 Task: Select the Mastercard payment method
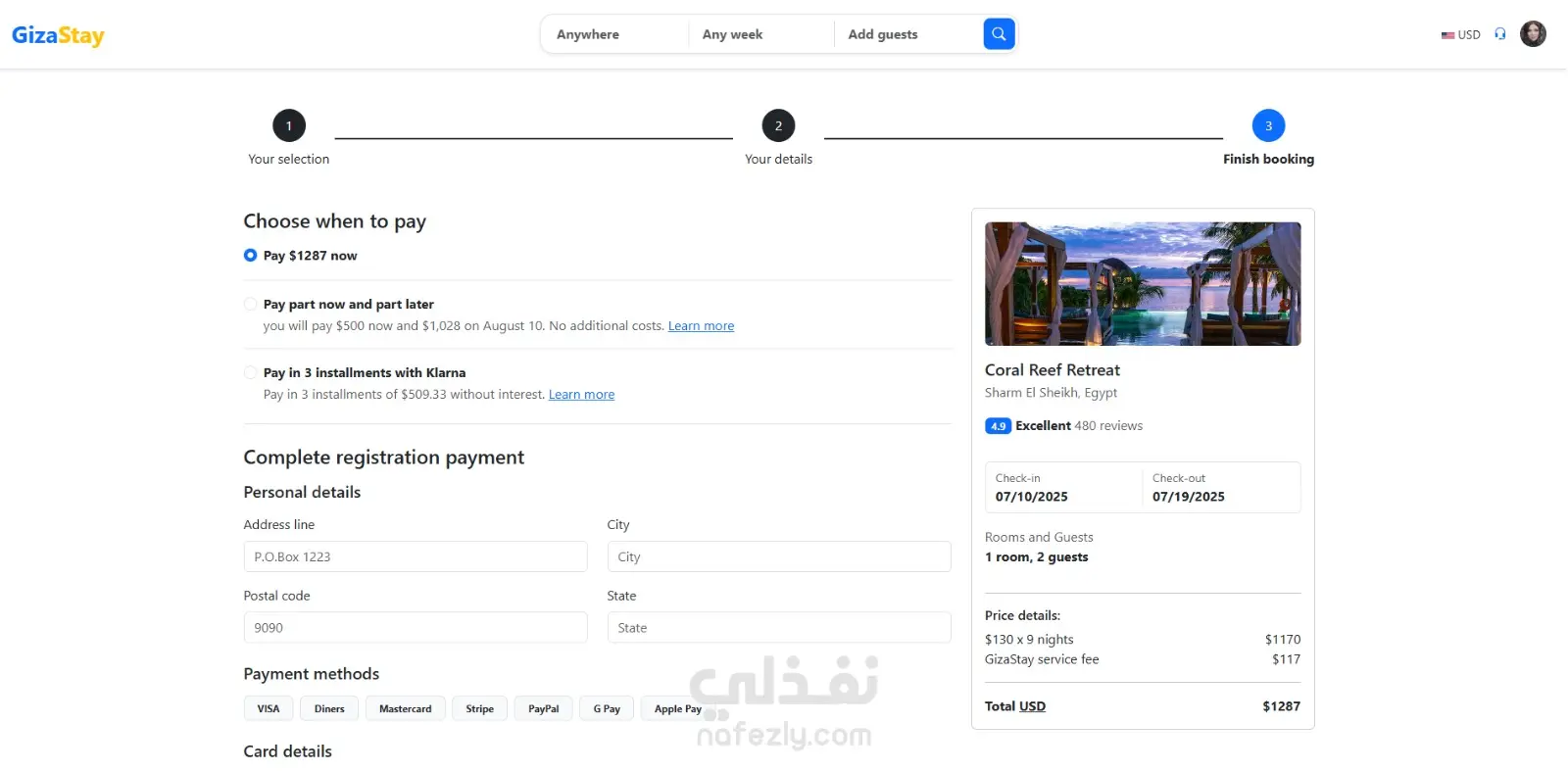(x=406, y=708)
